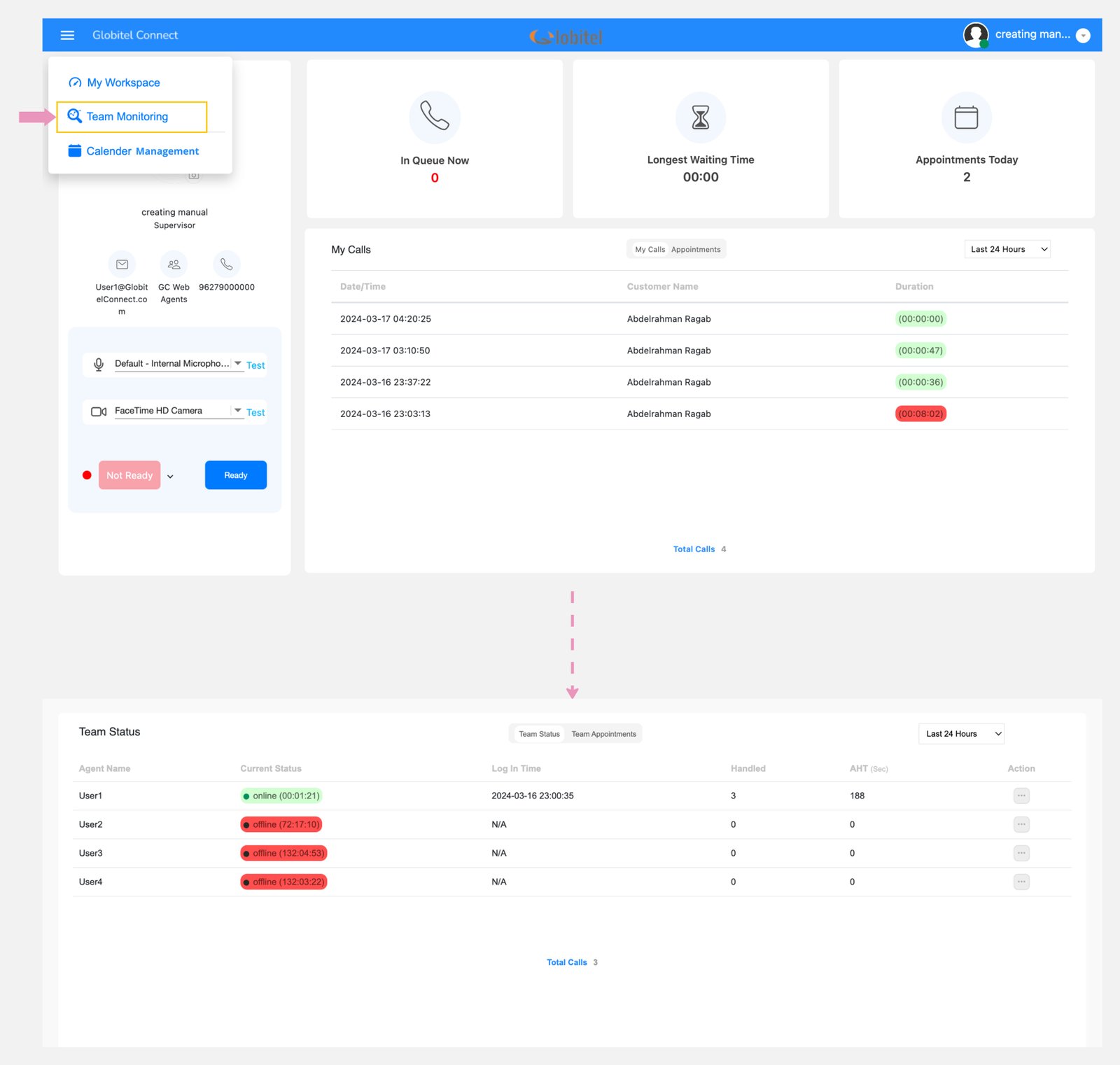Open the hamburger menu icon
1120x1065 pixels.
pyautogui.click(x=67, y=35)
